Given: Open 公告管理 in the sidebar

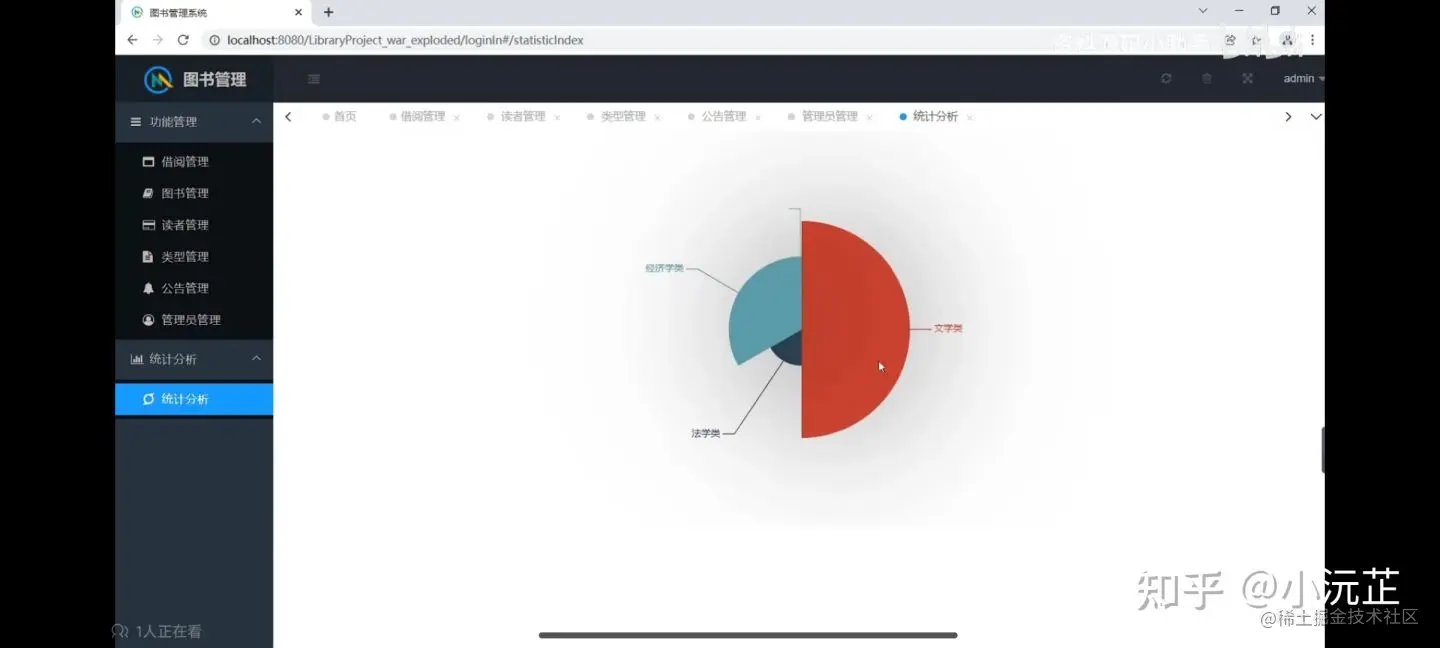Looking at the screenshot, I should [194, 288].
